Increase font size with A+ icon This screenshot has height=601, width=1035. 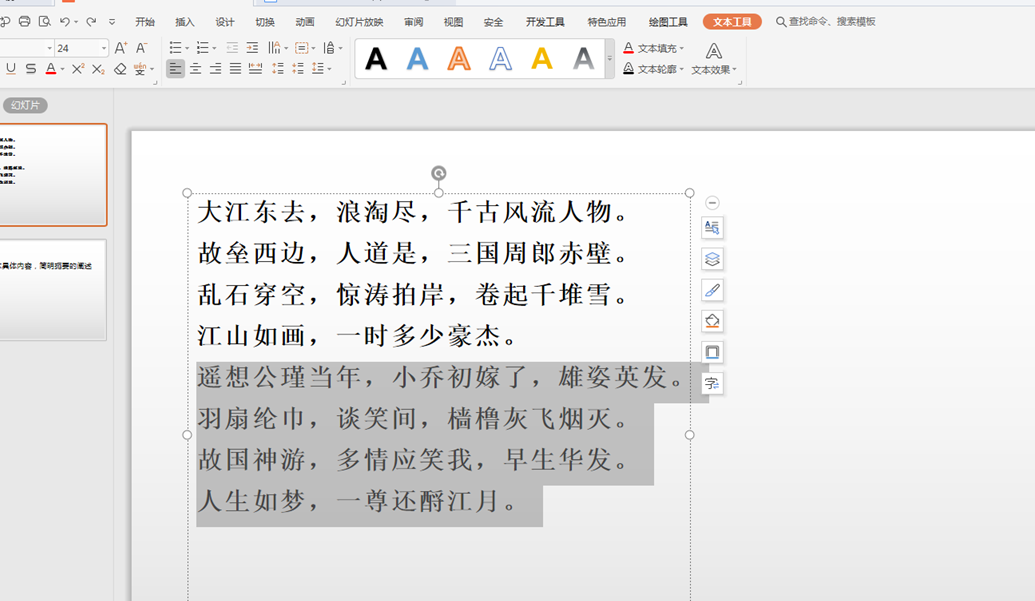(x=120, y=47)
